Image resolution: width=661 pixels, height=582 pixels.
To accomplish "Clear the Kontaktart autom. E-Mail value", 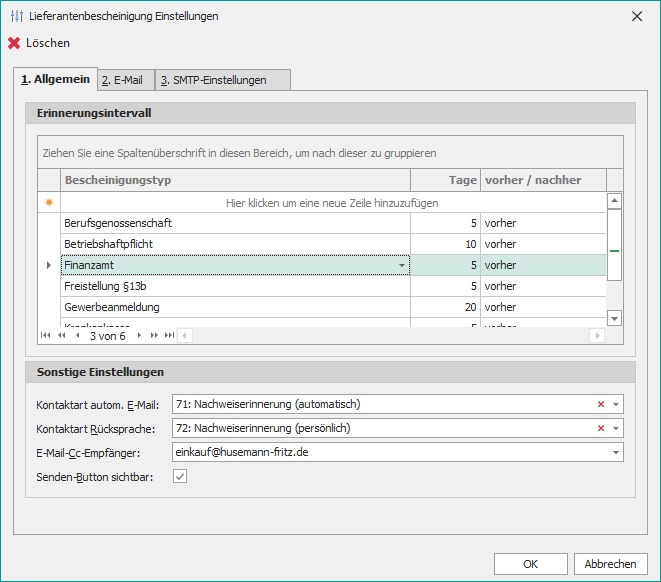I will click(x=601, y=404).
